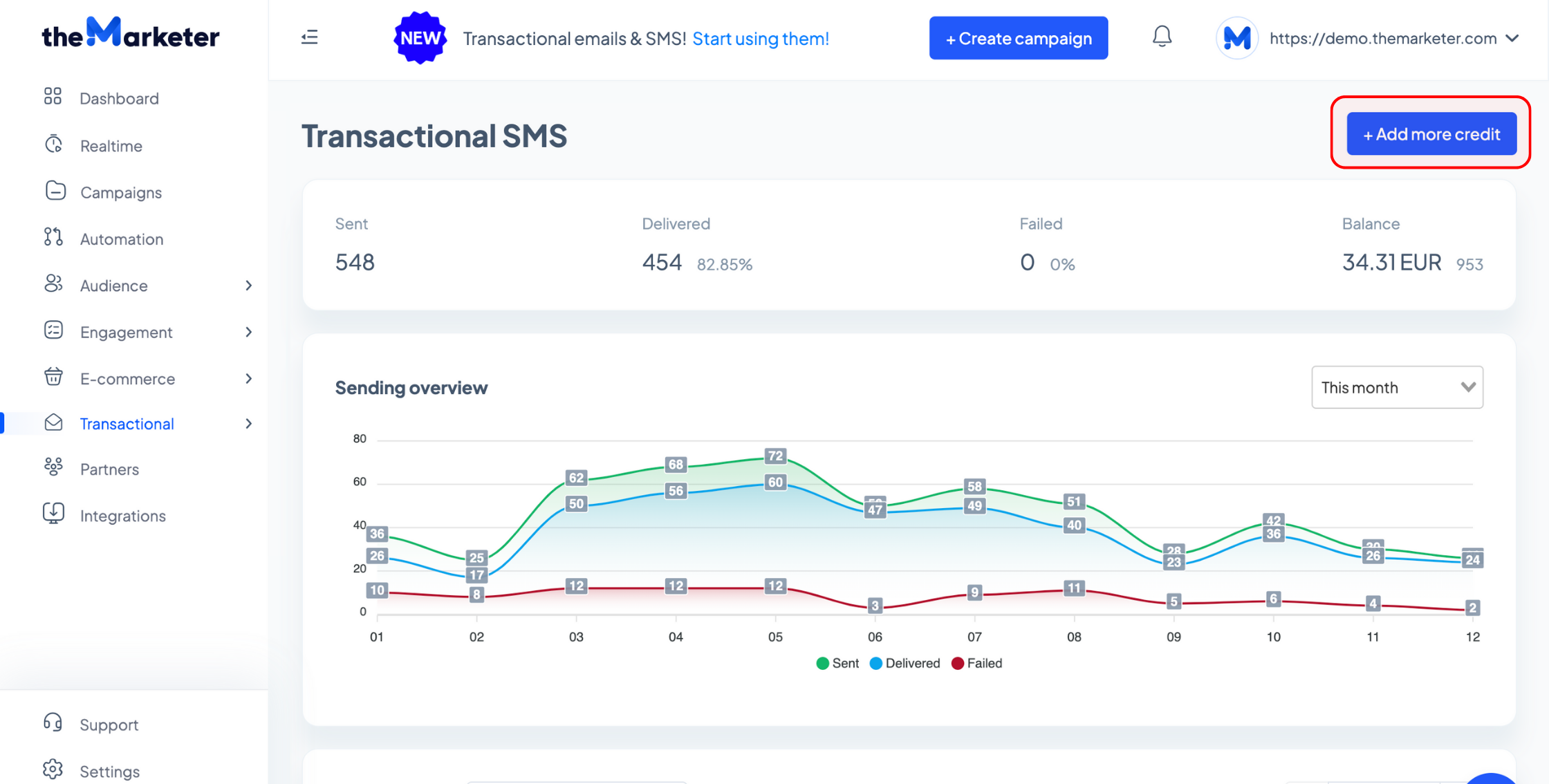This screenshot has height=784, width=1549.
Task: Open Dashboard menu item
Action: (119, 98)
